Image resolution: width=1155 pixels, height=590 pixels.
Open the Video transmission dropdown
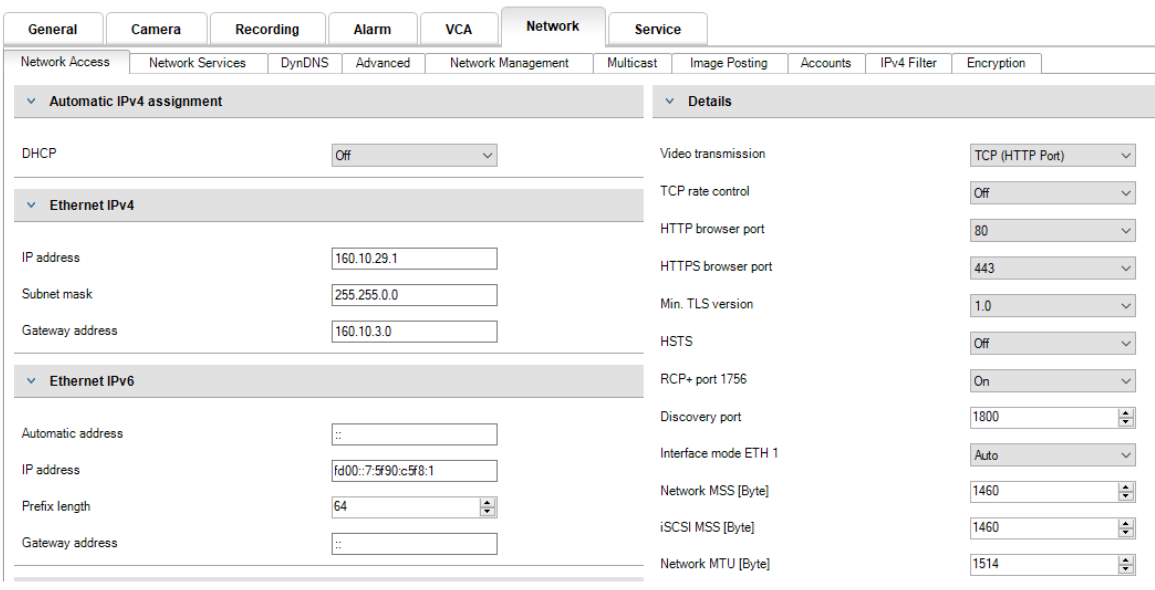(x=1052, y=155)
